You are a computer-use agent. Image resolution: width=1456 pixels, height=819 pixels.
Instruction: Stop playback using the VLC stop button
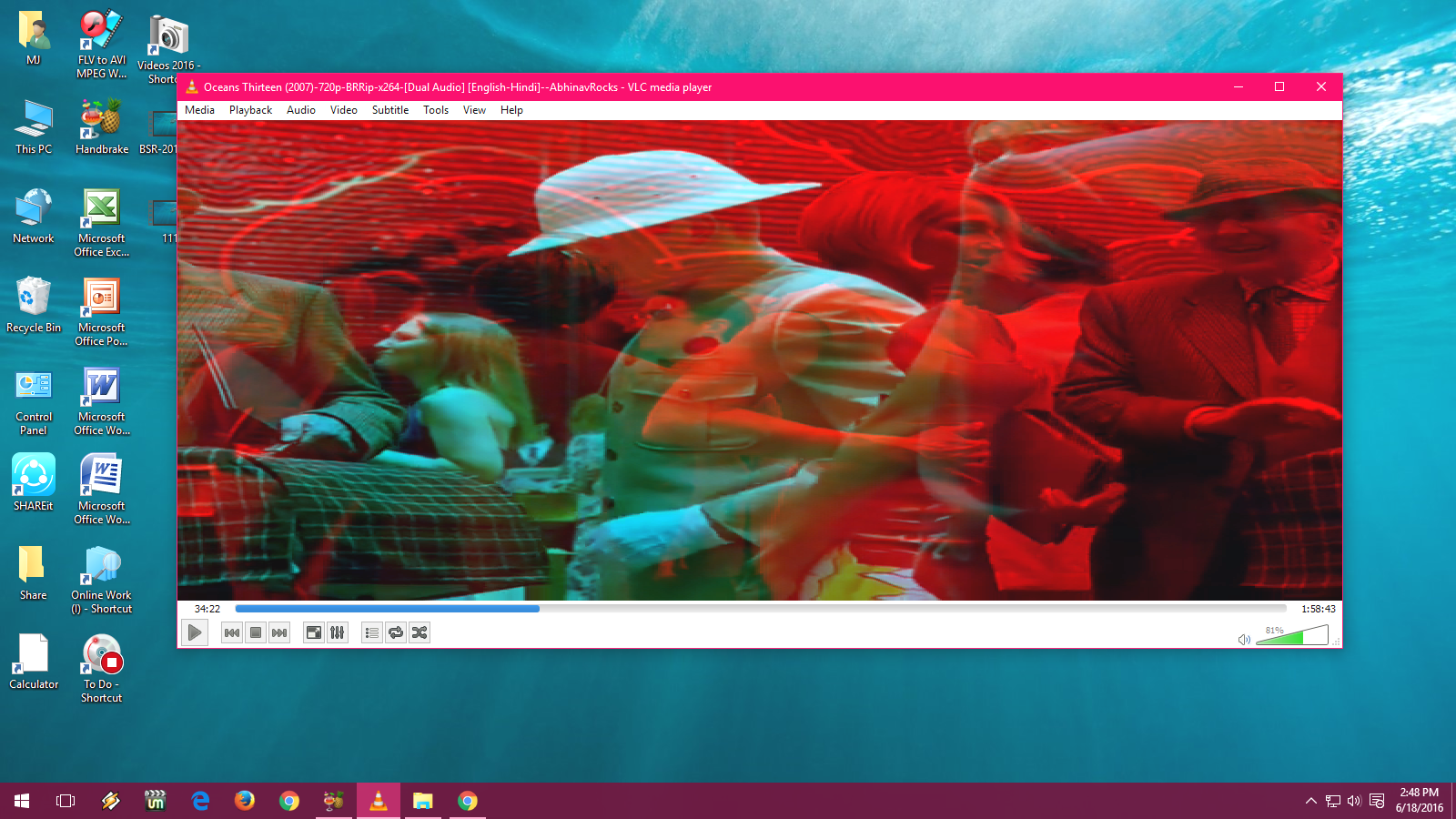(256, 632)
